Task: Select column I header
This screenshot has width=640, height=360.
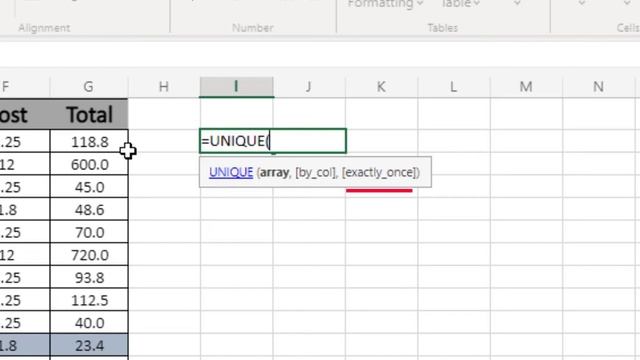Action: pos(236,87)
